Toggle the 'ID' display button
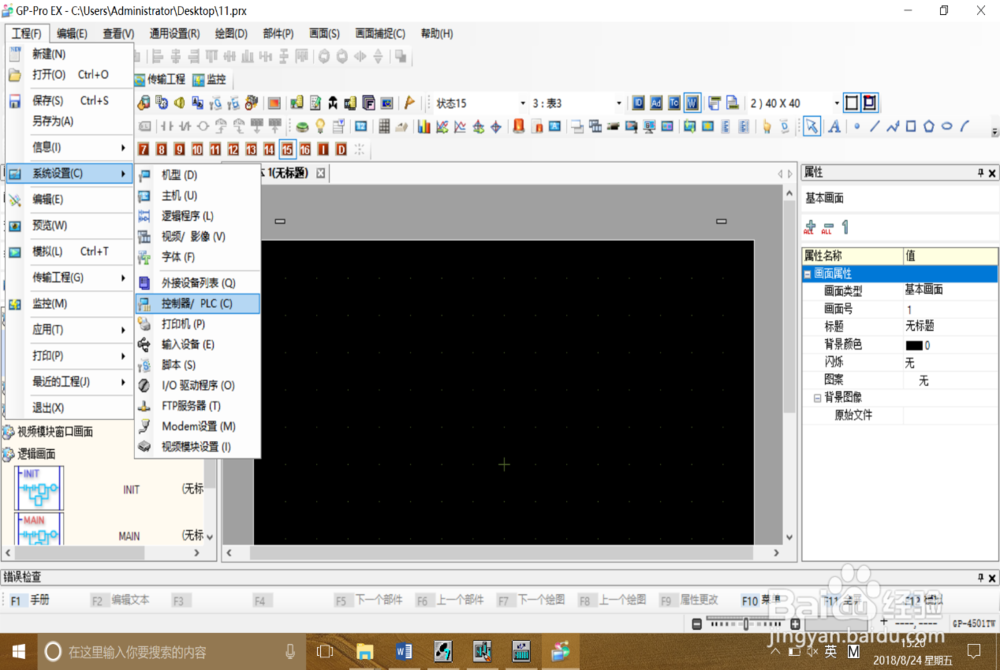 [638, 103]
